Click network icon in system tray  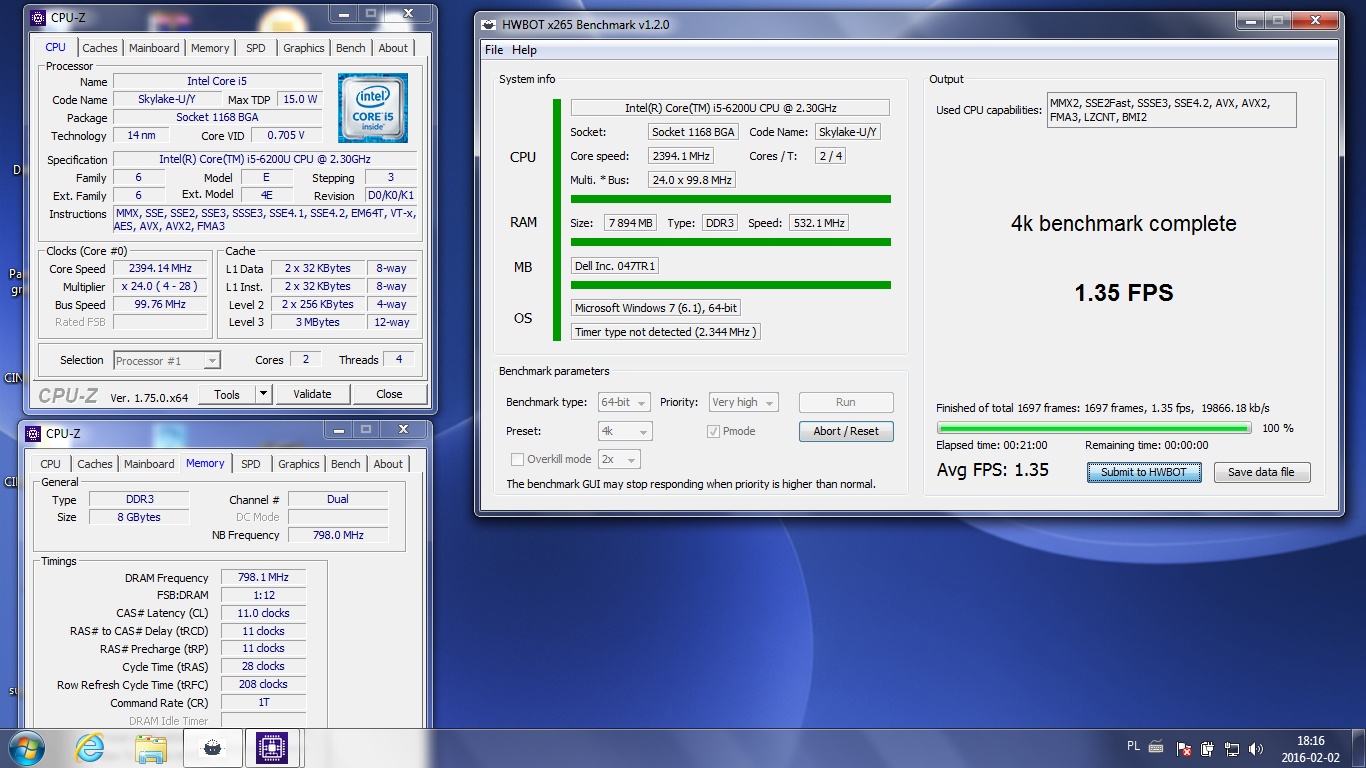click(1231, 749)
